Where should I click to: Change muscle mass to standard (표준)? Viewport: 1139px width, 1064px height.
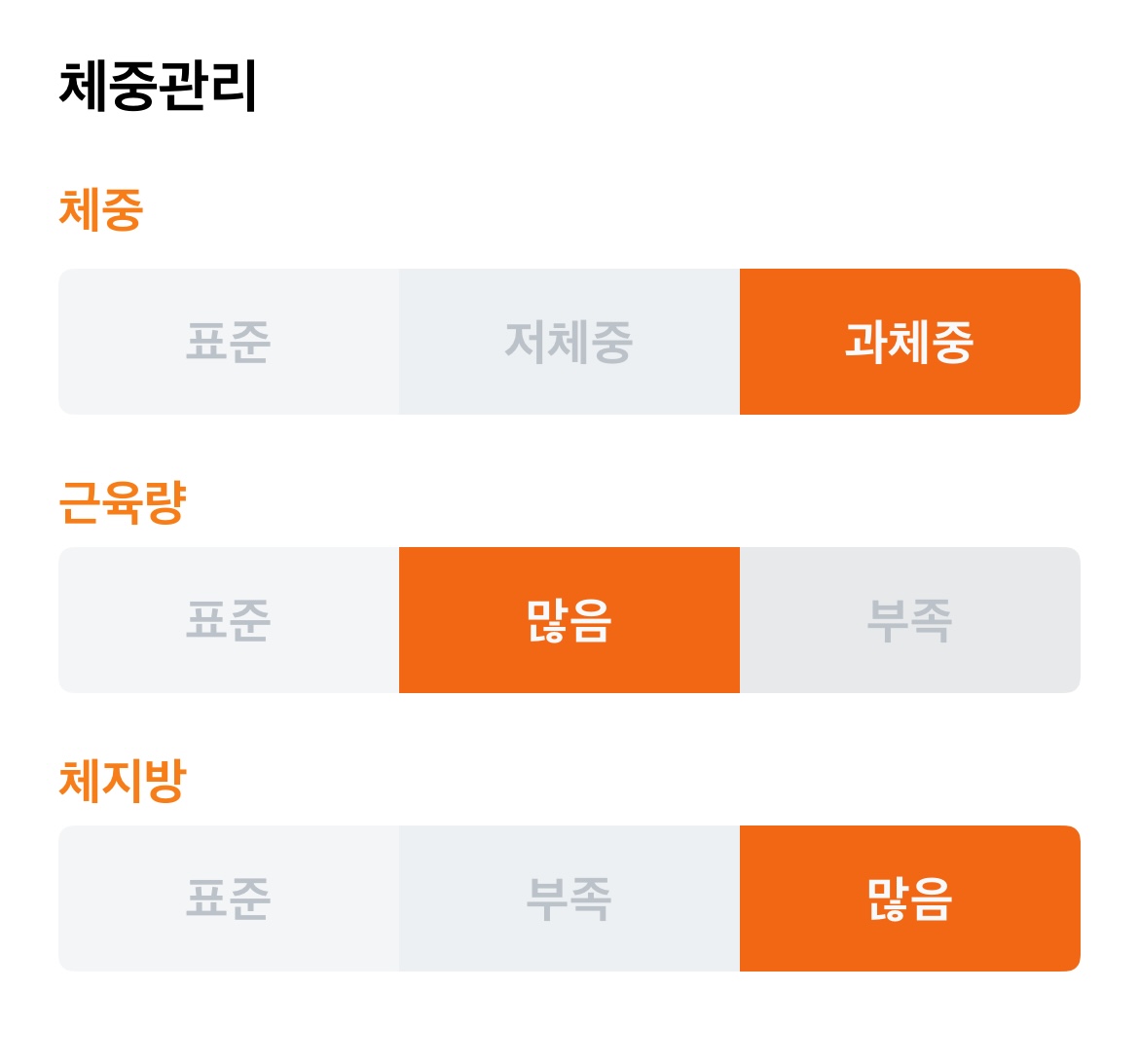229,620
